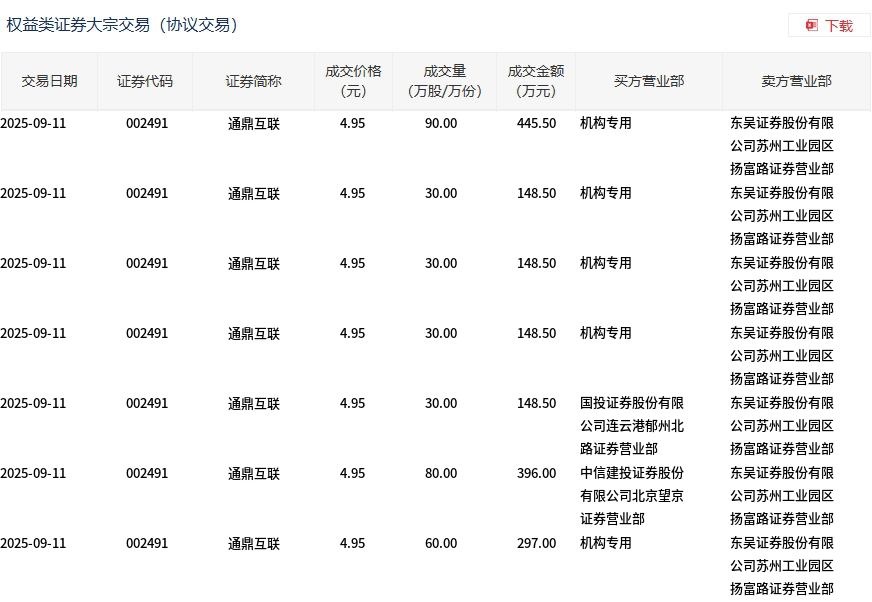This screenshot has height=602, width=872.
Task: Click 机构专用 in the 297.00 amount row
Action: 606,543
